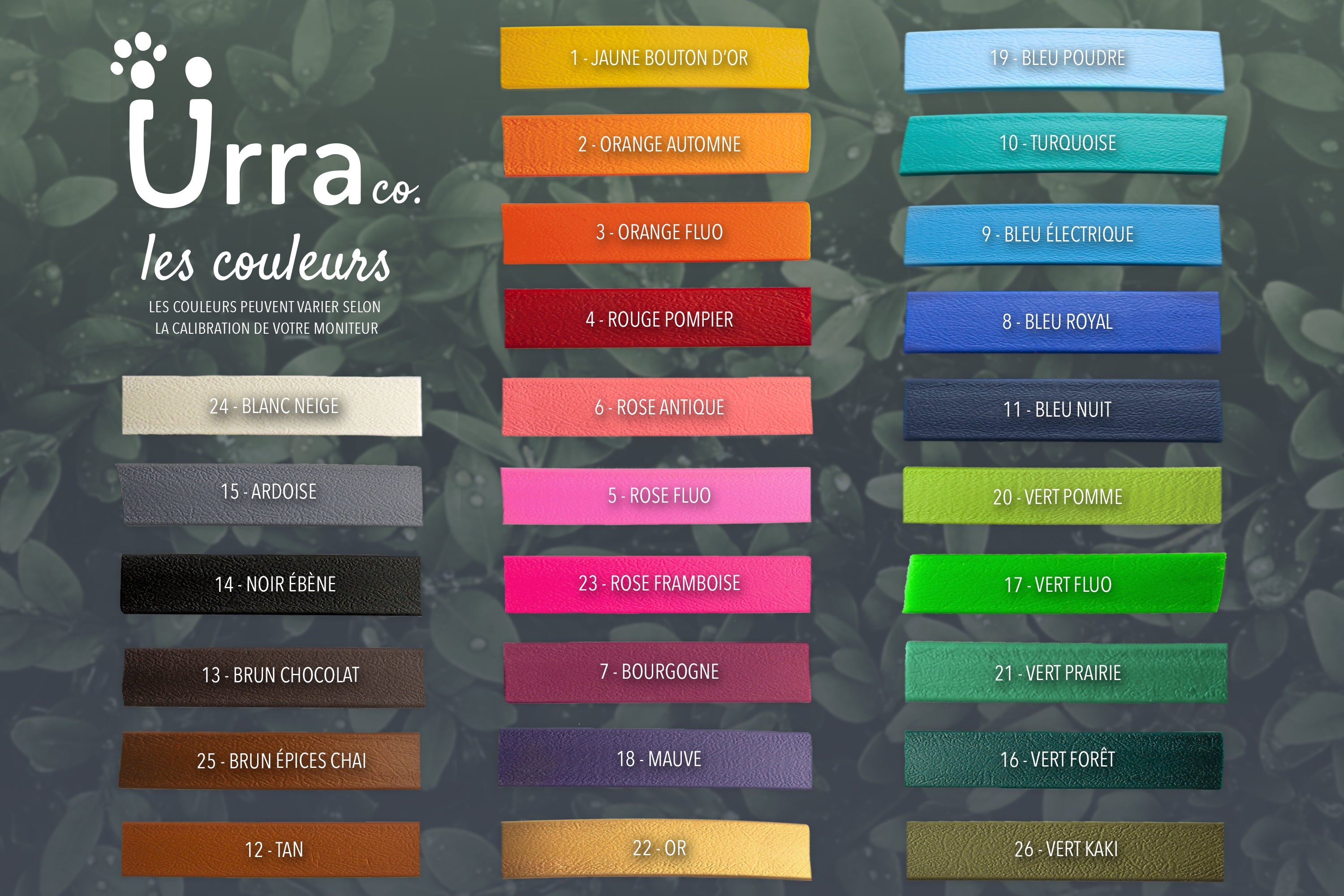Screen dimensions: 1344x896
Task: Select the Blanc Neige white strip
Action: click(x=272, y=406)
